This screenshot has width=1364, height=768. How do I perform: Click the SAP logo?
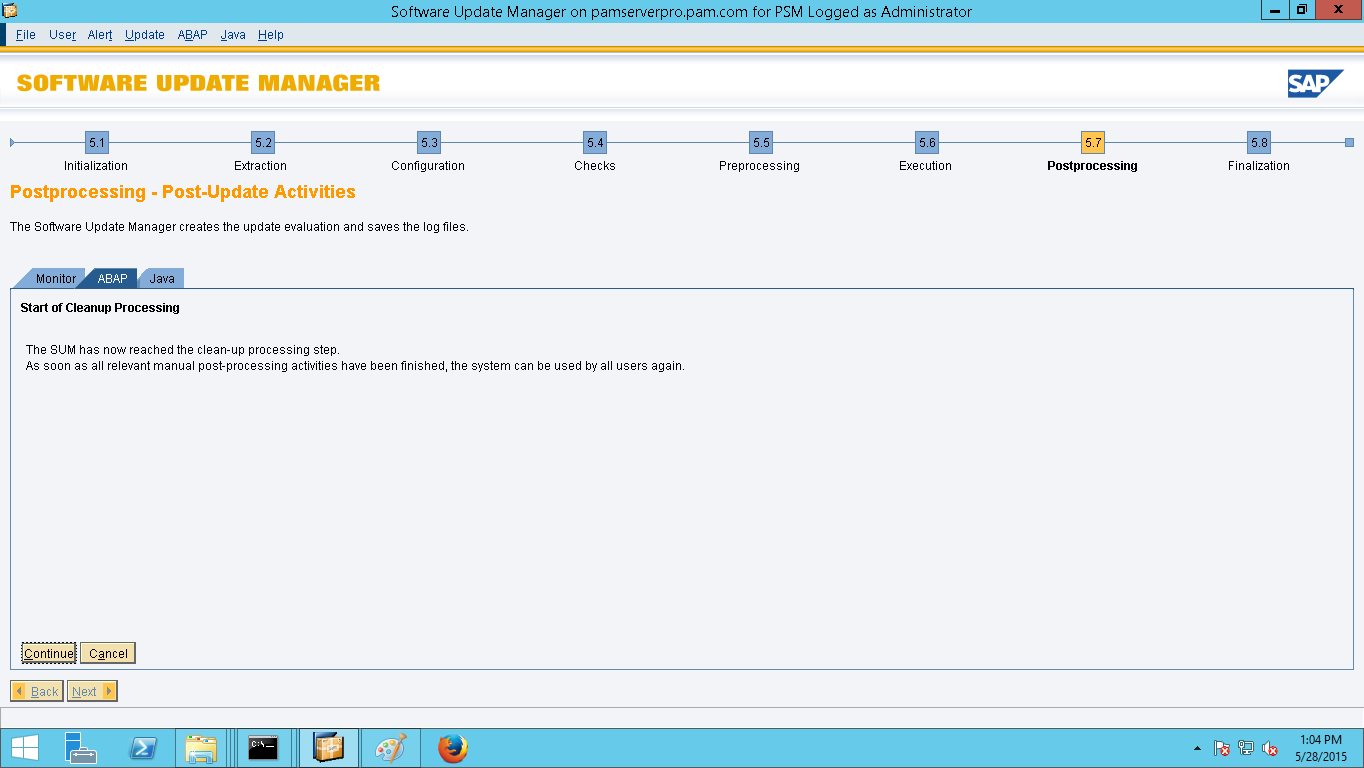point(1314,84)
